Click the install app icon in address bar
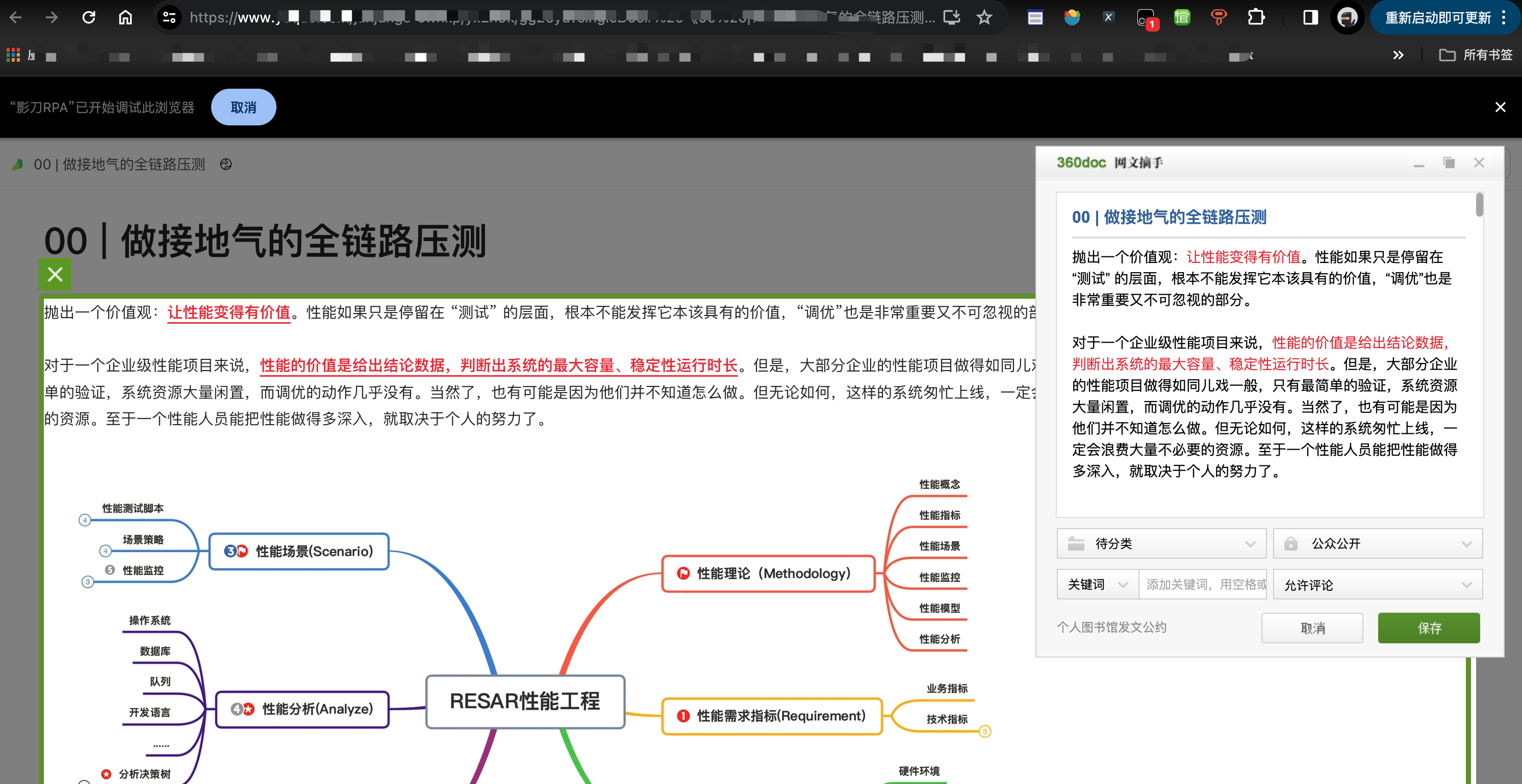The image size is (1522, 784). 951,18
